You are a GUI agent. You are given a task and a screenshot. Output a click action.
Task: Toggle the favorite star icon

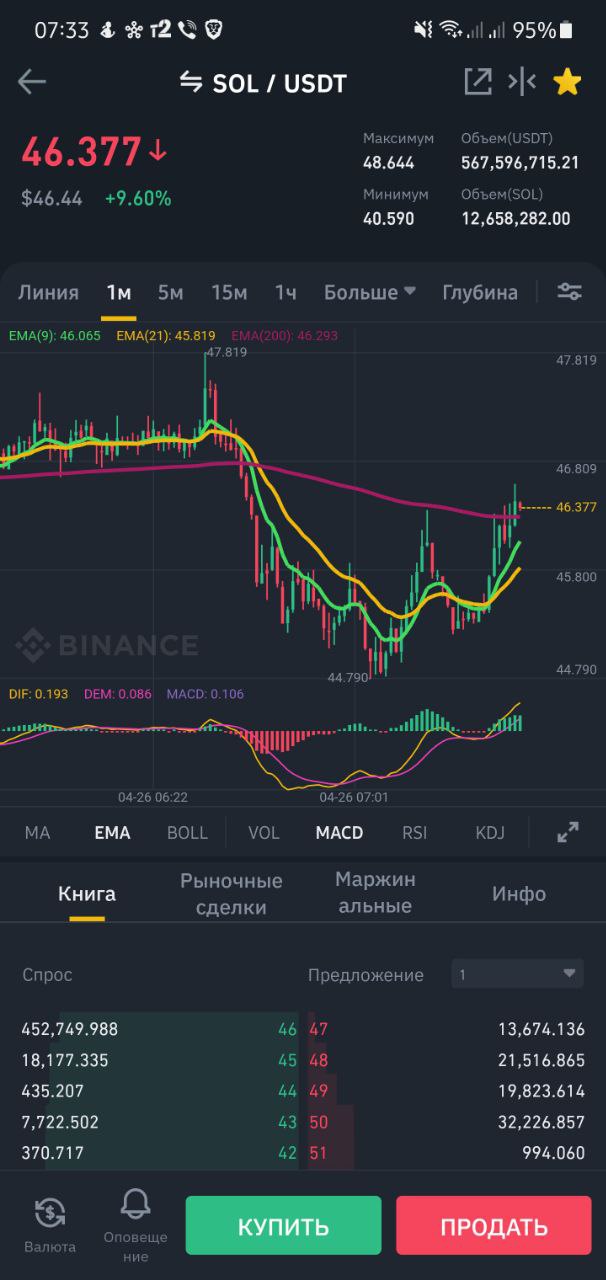(567, 82)
